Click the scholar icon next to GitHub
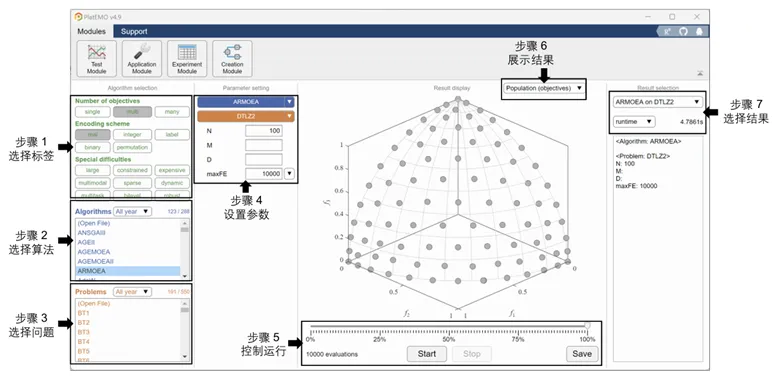This screenshot has height=381, width=780. [667, 31]
